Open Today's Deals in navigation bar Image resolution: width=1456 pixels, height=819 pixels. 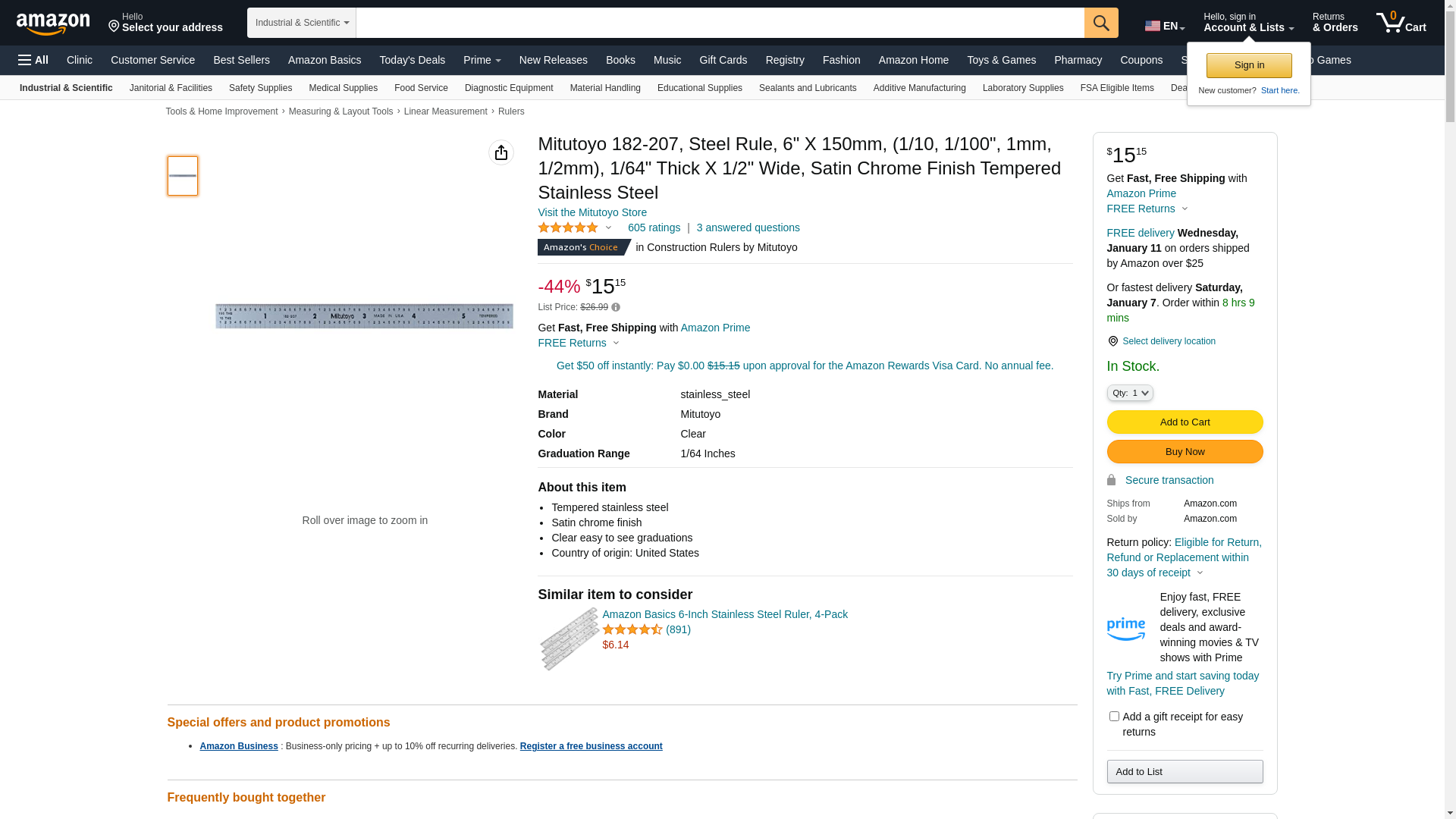(412, 60)
